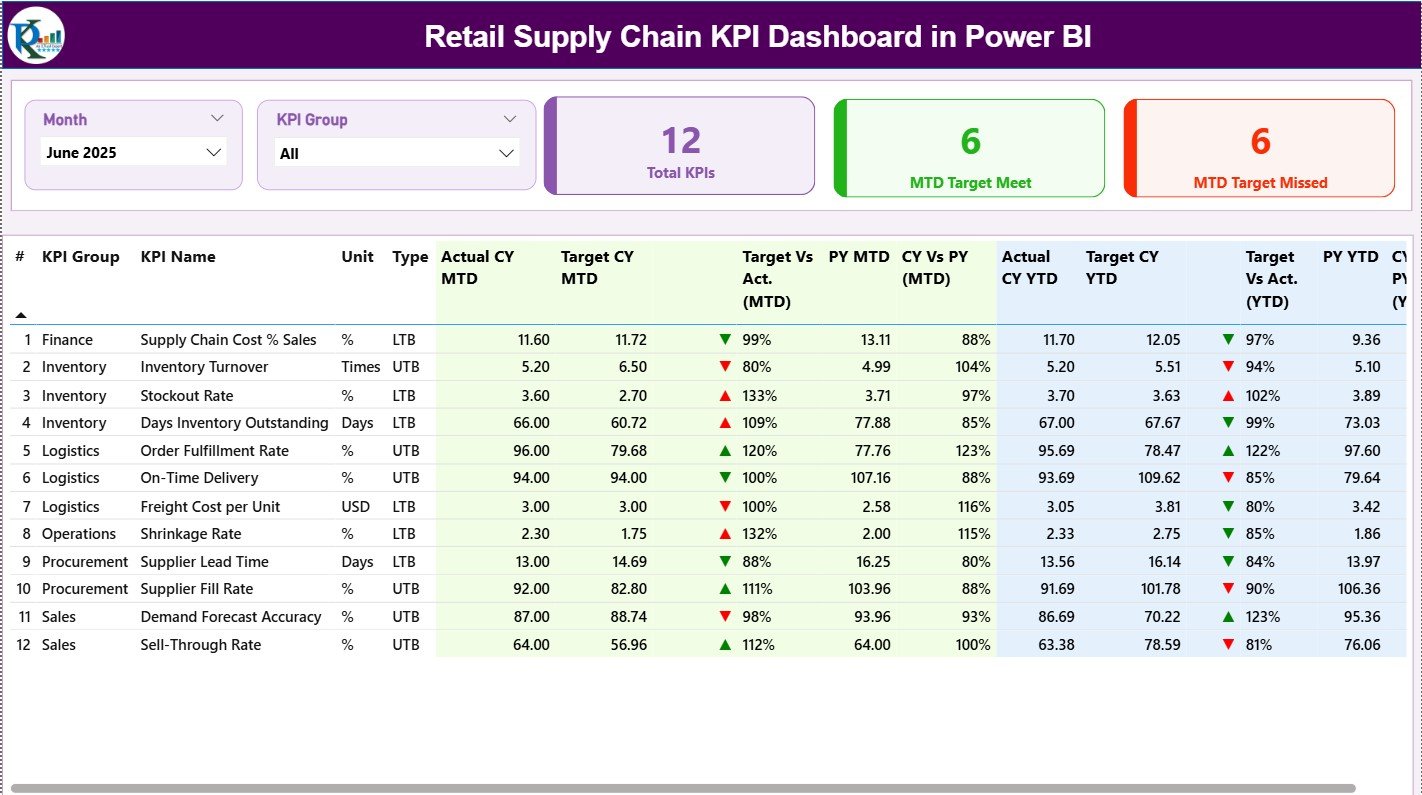Click the MTD Target Missed card
The width and height of the screenshot is (1422, 795).
[x=1259, y=148]
